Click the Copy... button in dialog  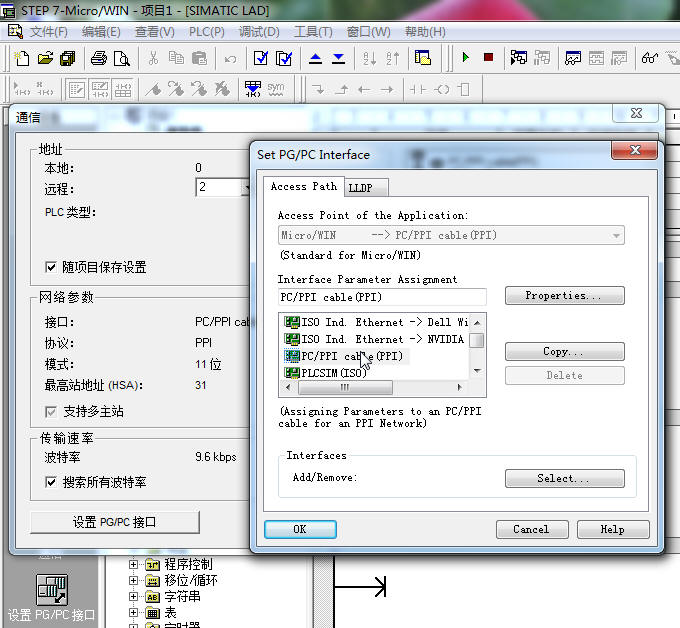pyautogui.click(x=564, y=352)
